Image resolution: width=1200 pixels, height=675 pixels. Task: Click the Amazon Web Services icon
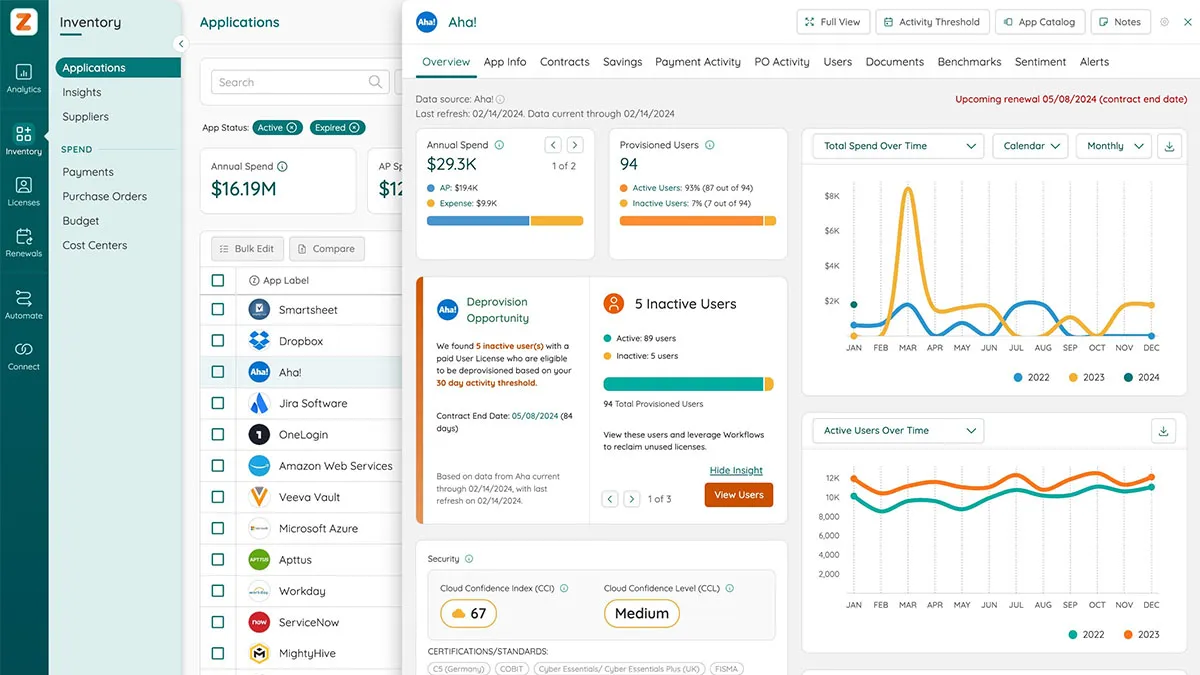point(259,466)
